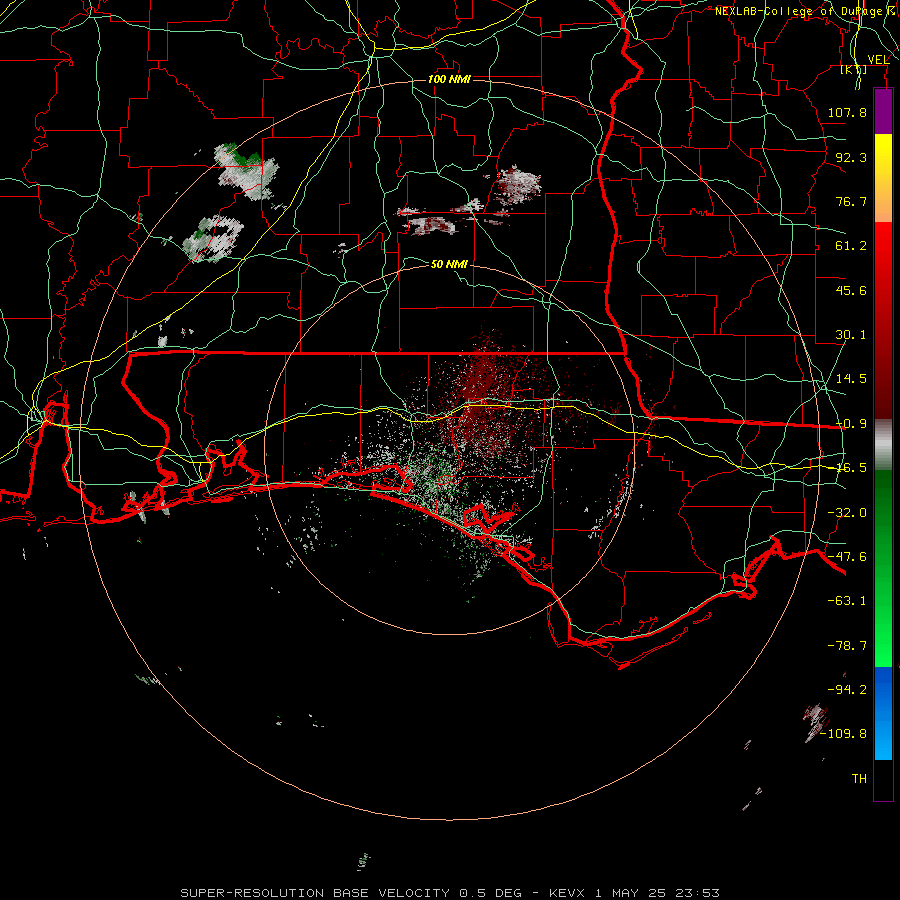Click the -47.6 velocity scale value
Viewport: 900px width, 900px height.
click(x=847, y=557)
